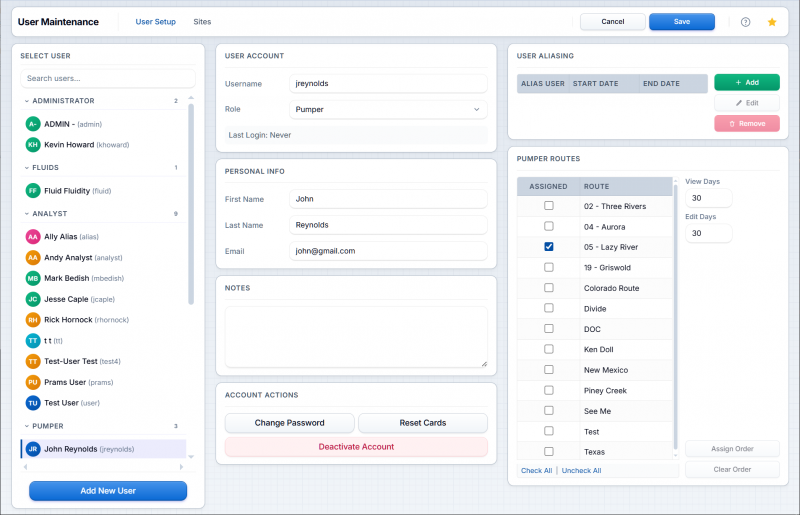Click the alias Edit button
The height and width of the screenshot is (515, 800).
pos(747,103)
